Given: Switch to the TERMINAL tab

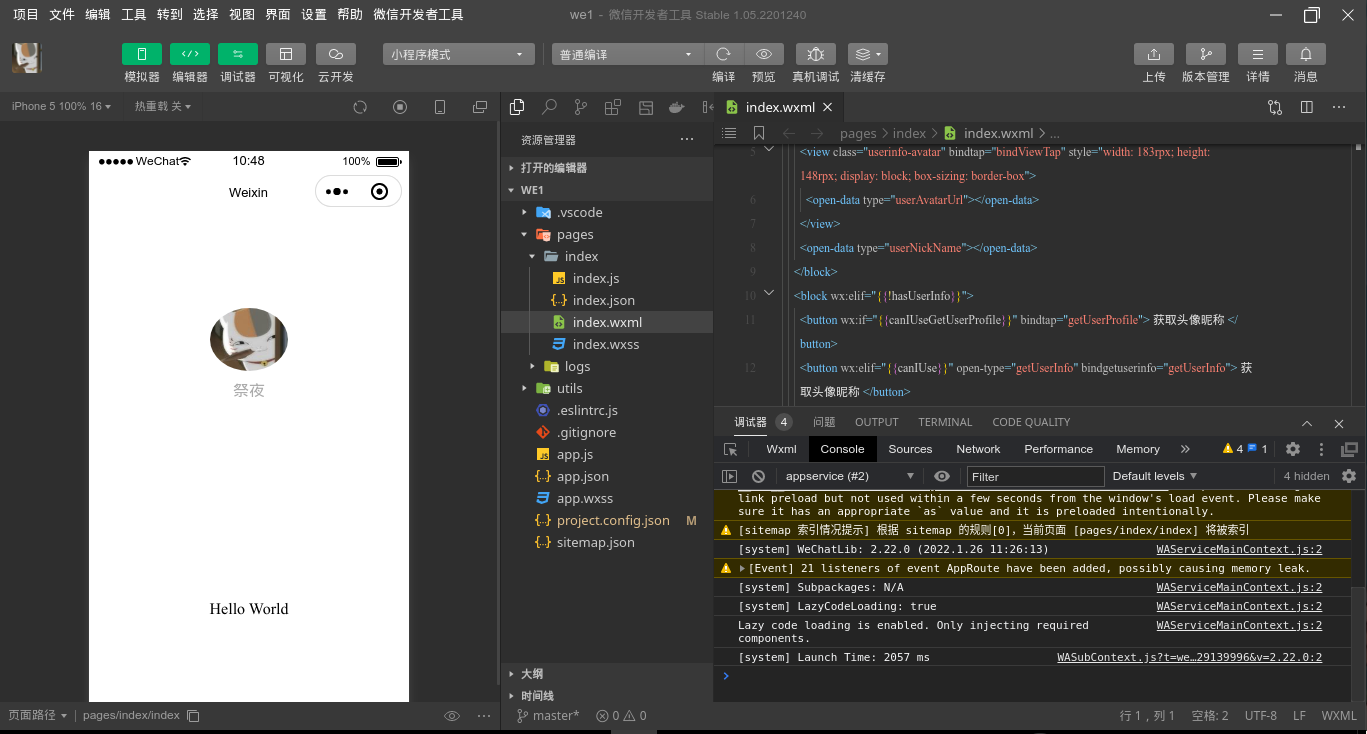Looking at the screenshot, I should click(x=945, y=422).
